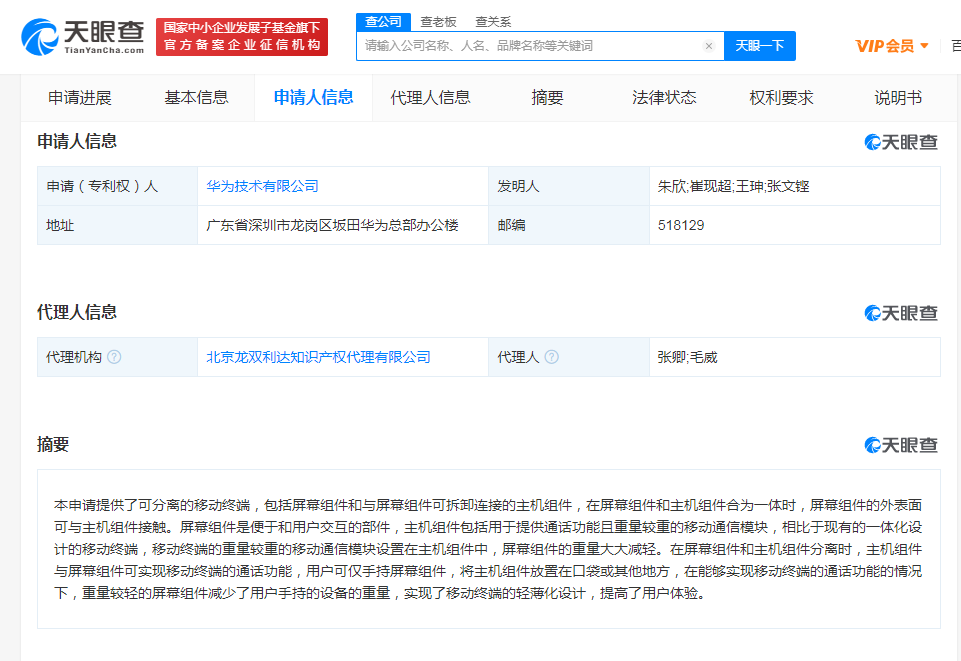Switch to the 查公司 search tab
The width and height of the screenshot is (961, 661).
(383, 22)
